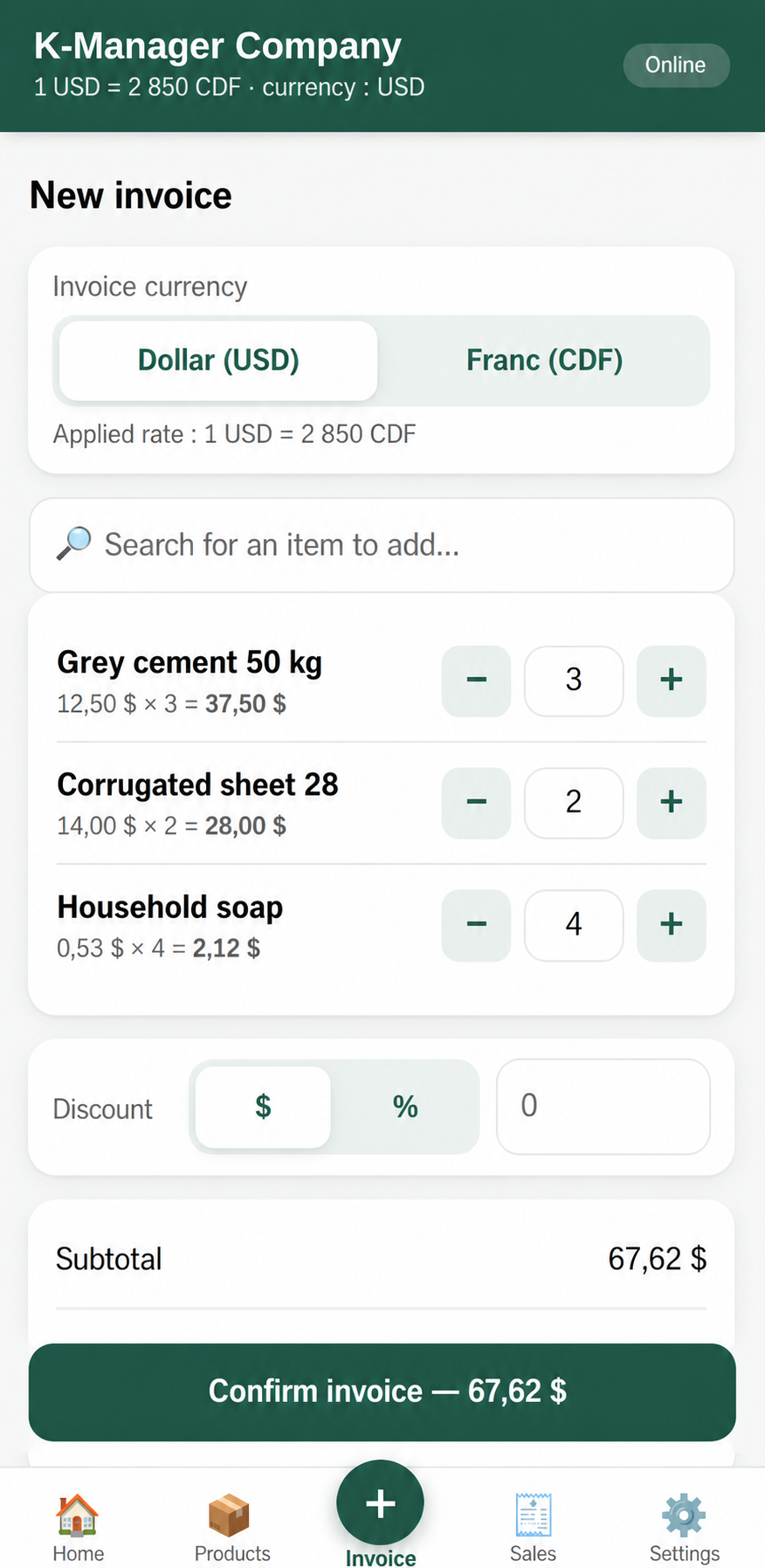Click the Confirm invoice button
This screenshot has width=765, height=1568.
[382, 1392]
